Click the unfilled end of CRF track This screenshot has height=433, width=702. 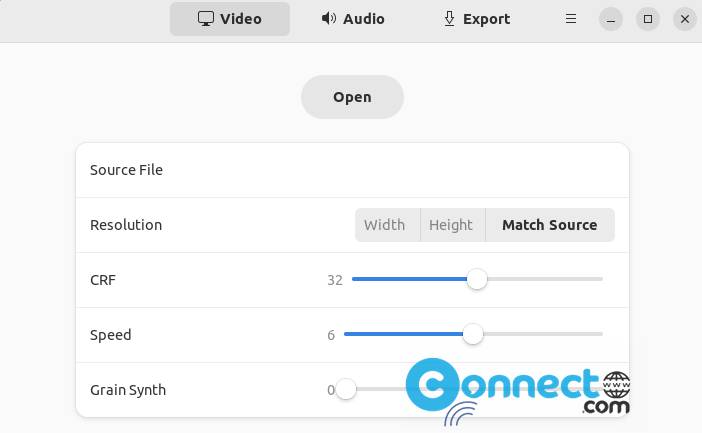click(x=545, y=279)
